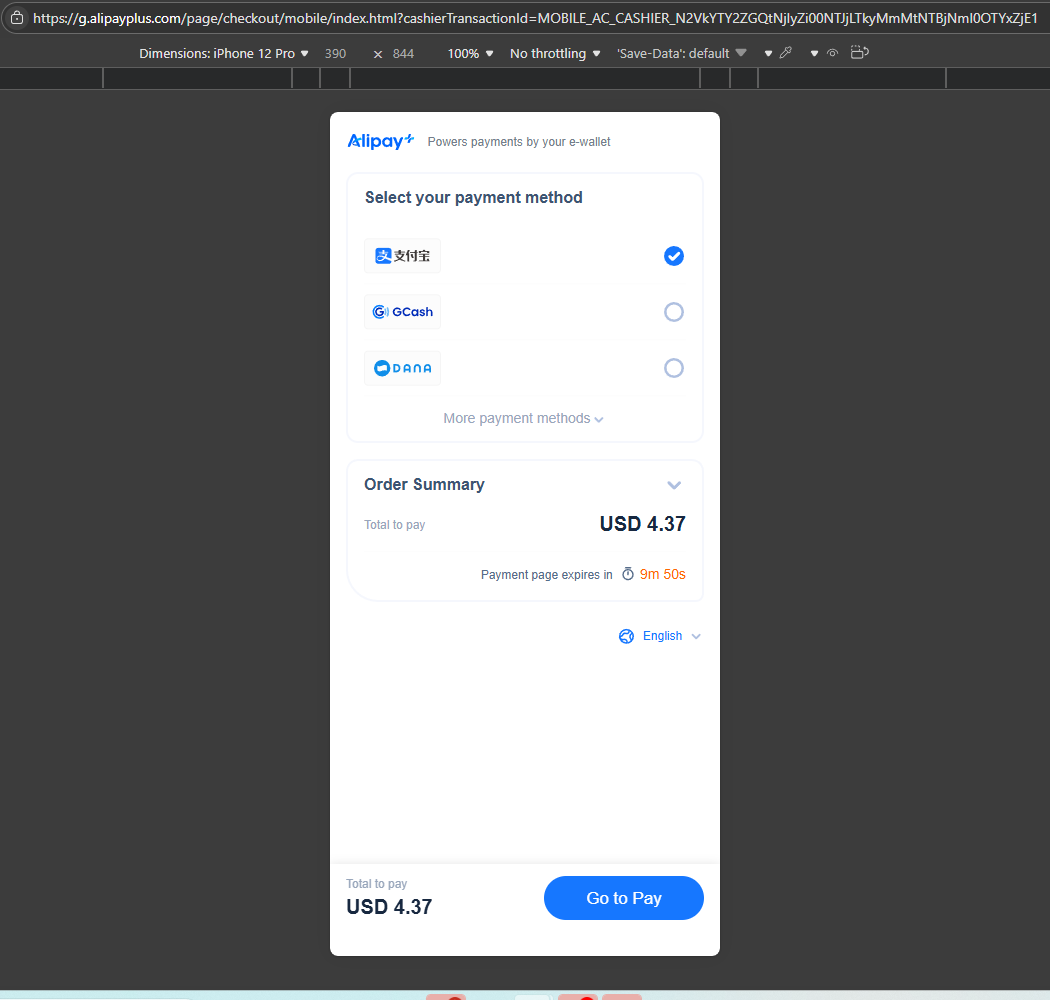Click the DANA logo tile

point(402,368)
